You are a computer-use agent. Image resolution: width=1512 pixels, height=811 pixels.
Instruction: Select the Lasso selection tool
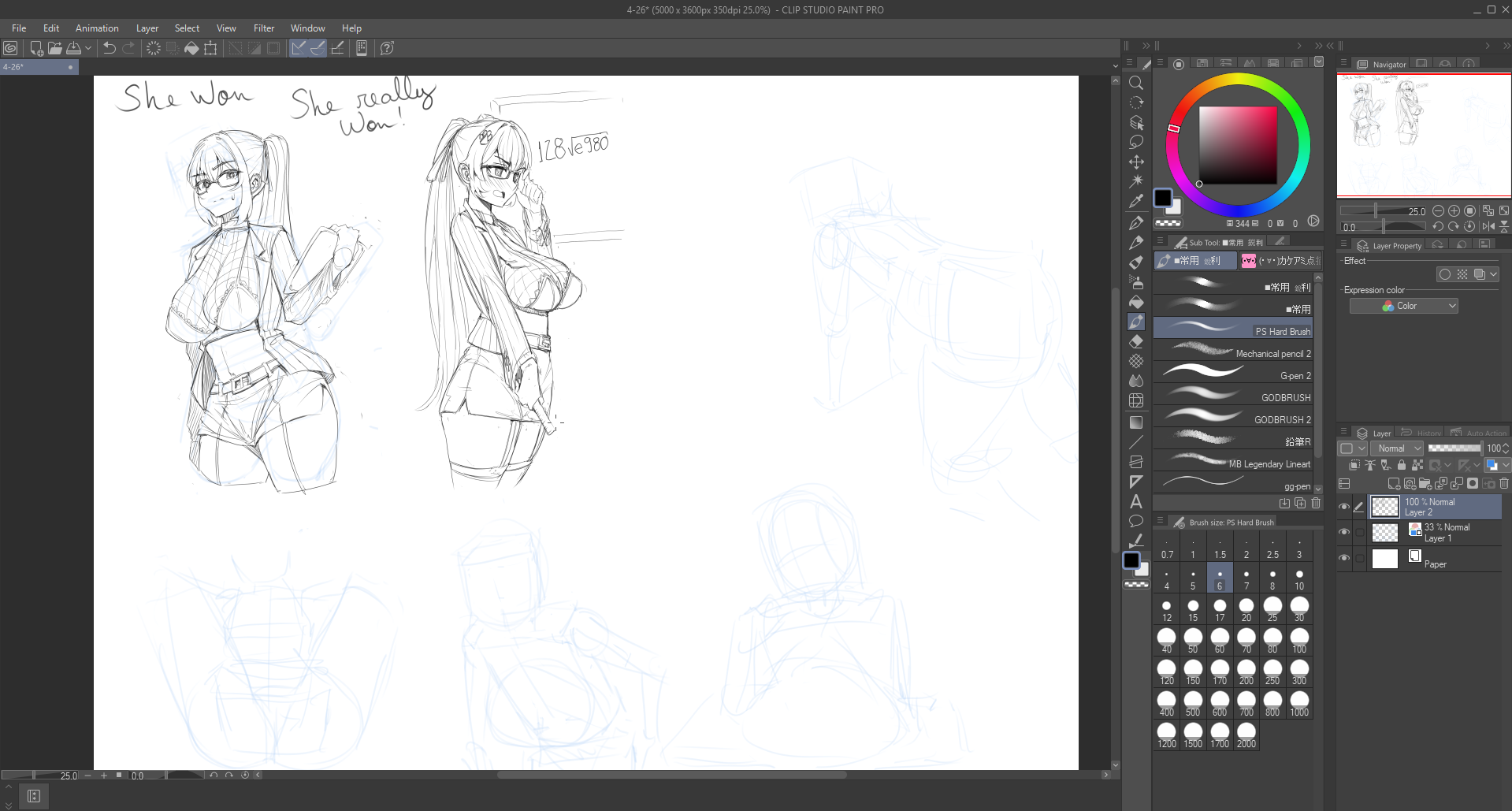coord(1136,142)
